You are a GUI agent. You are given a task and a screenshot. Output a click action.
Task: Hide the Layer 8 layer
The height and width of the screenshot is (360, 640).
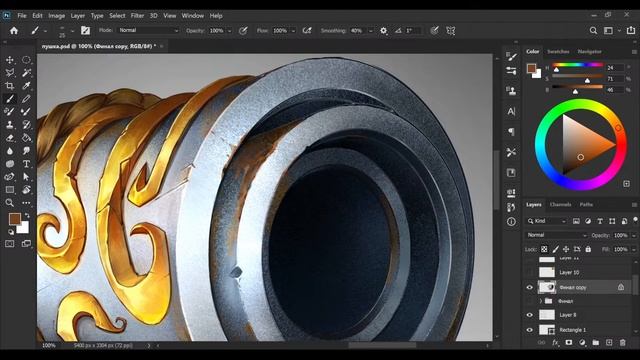pyautogui.click(x=529, y=315)
